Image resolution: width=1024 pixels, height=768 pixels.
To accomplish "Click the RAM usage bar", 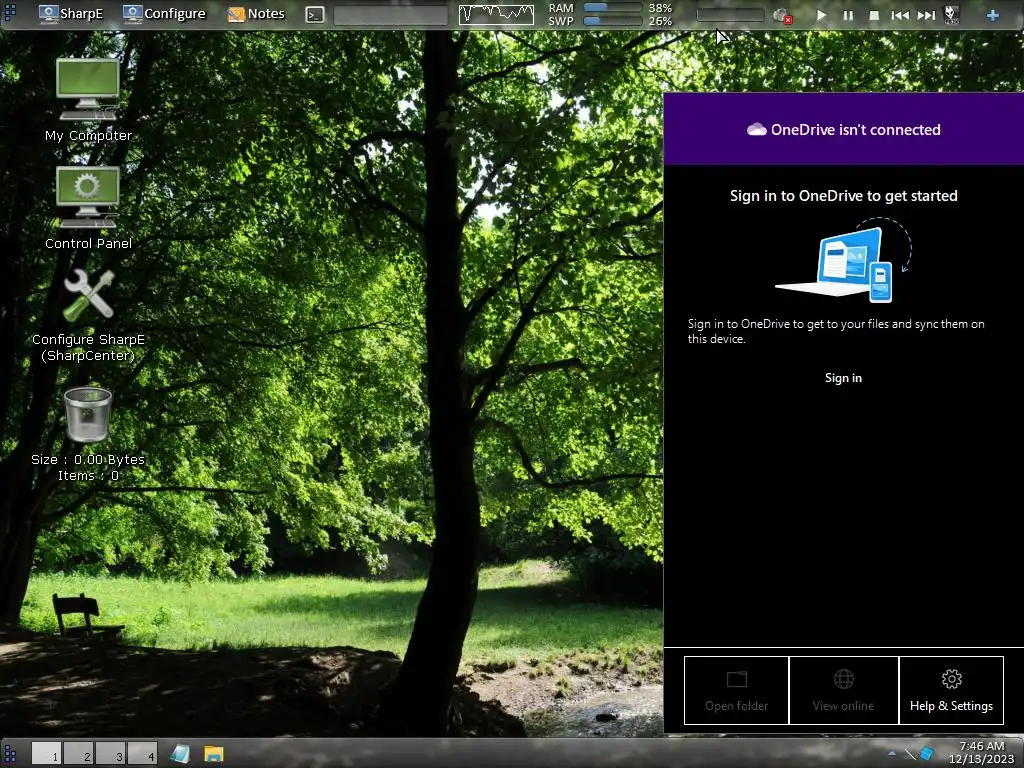I will [x=612, y=7].
